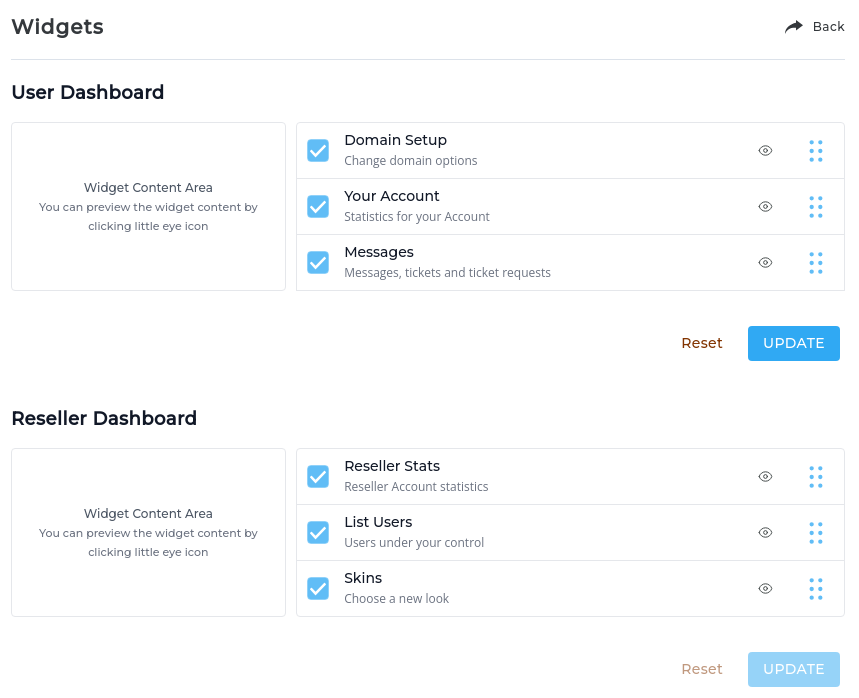This screenshot has height=698, width=859.
Task: Uncheck the Domain Setup checkbox
Action: point(318,150)
